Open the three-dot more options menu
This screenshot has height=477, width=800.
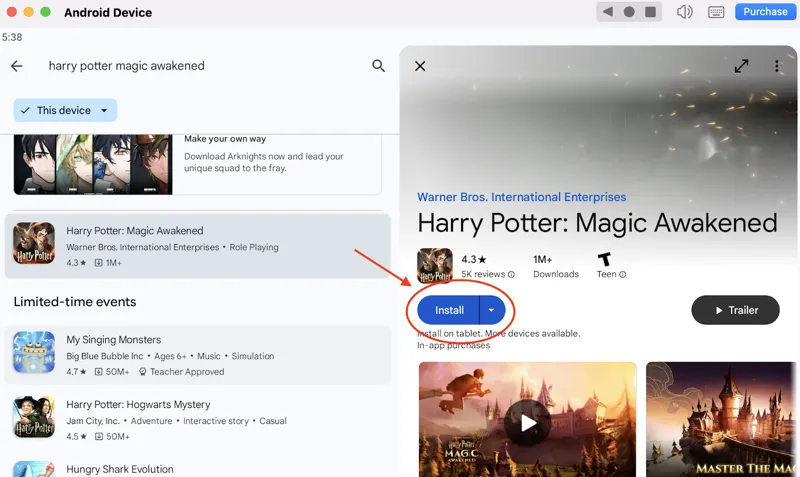point(776,66)
